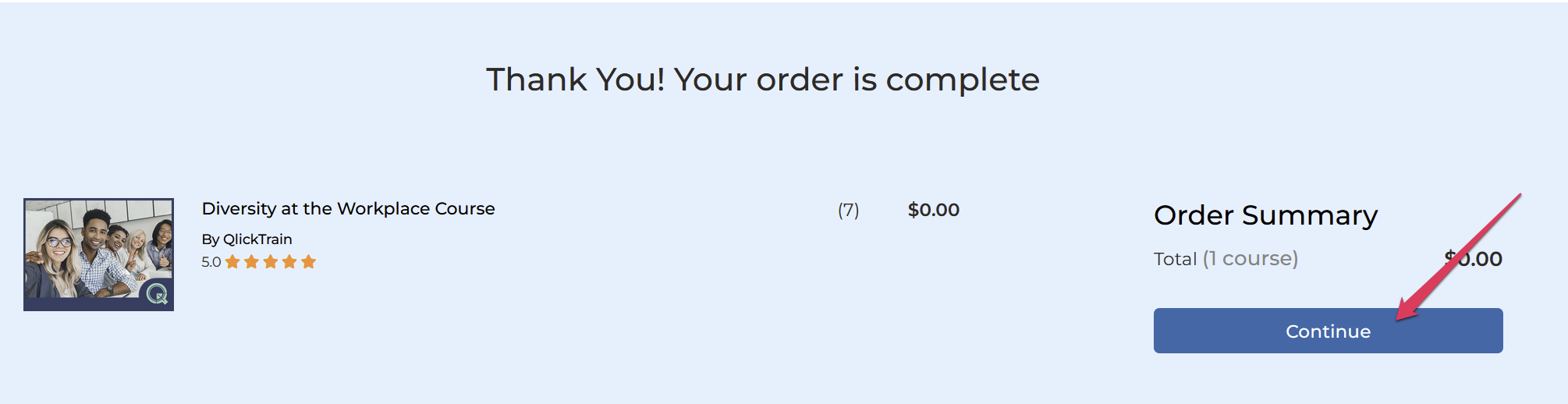Click the red arrow annotation

point(1457,257)
